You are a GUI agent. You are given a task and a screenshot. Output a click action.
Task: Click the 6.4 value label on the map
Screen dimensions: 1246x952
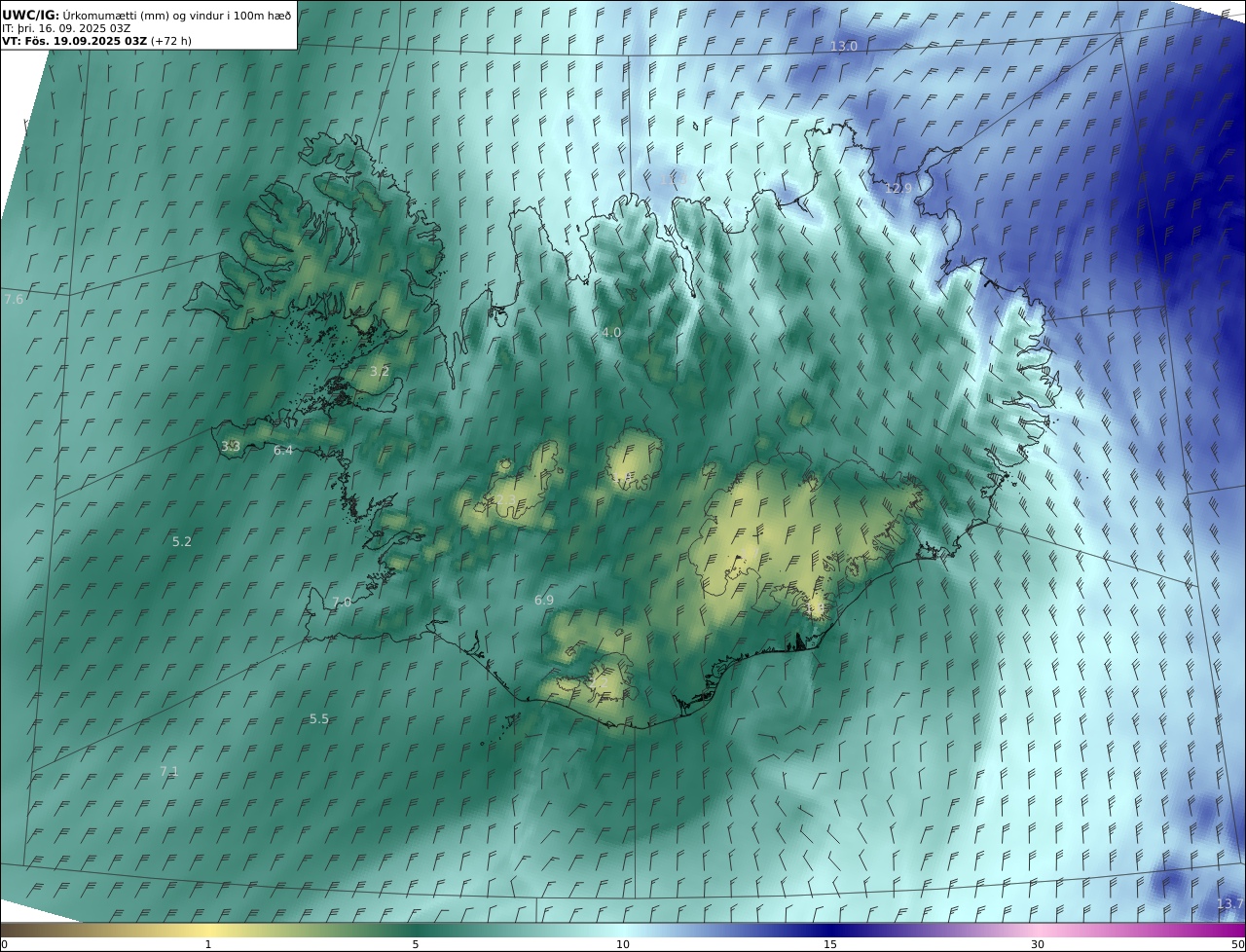(283, 450)
